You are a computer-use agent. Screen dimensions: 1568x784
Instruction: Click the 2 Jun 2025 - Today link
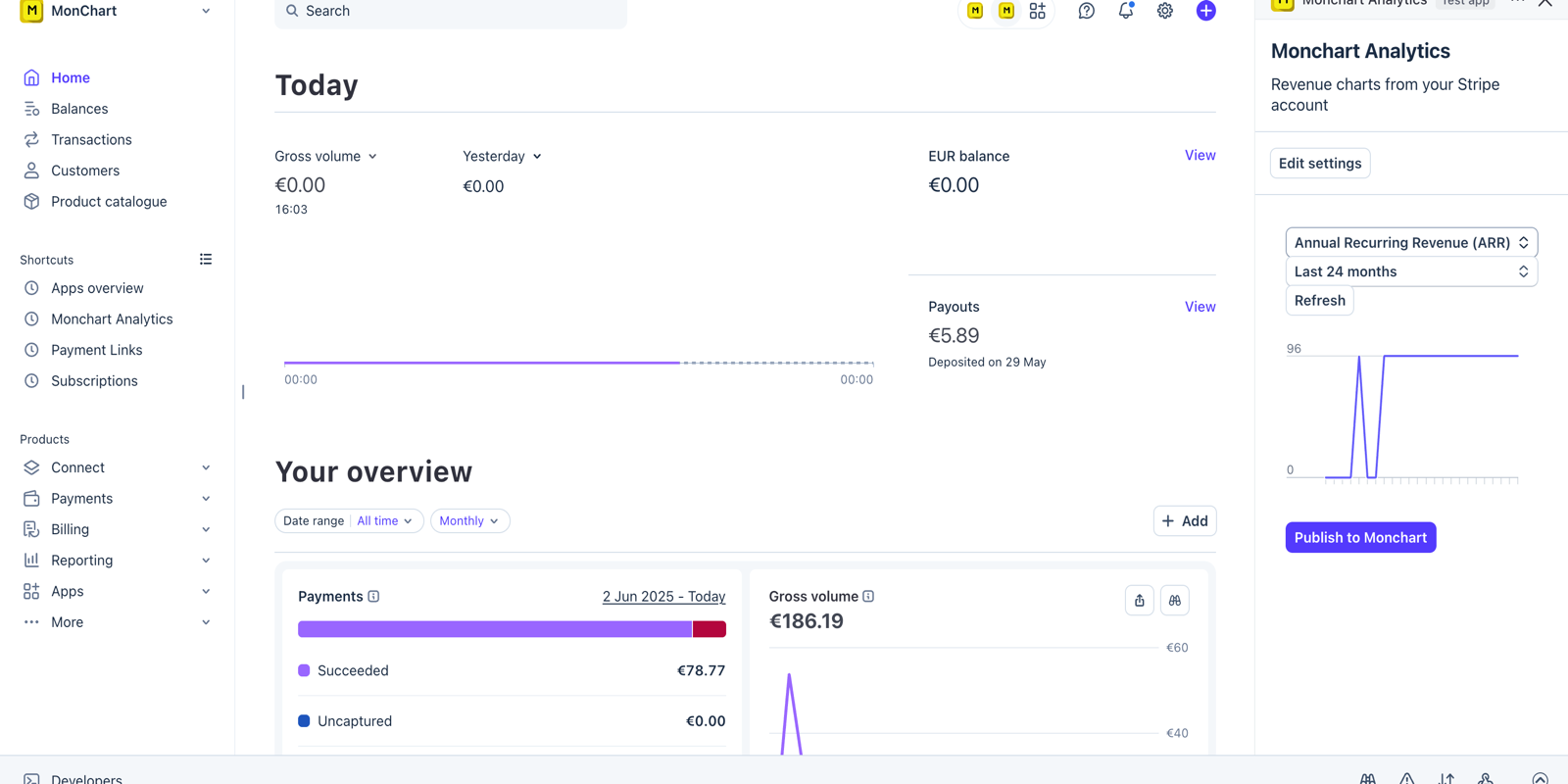coord(663,597)
